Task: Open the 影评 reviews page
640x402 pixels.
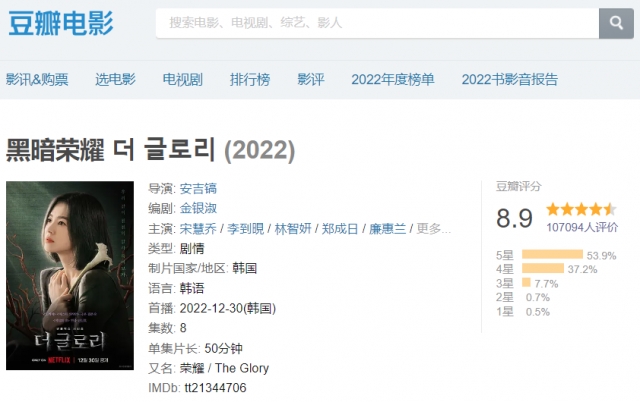Action: click(x=311, y=80)
